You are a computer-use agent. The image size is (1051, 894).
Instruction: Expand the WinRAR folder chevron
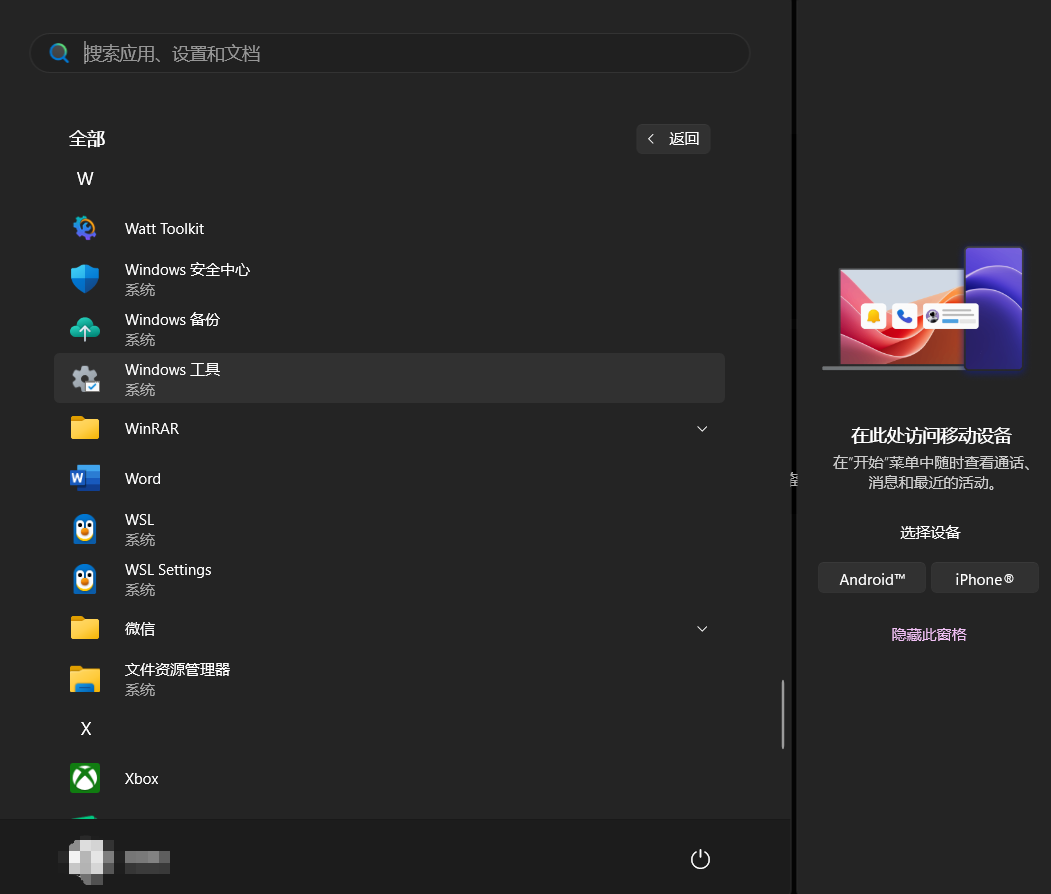click(702, 429)
